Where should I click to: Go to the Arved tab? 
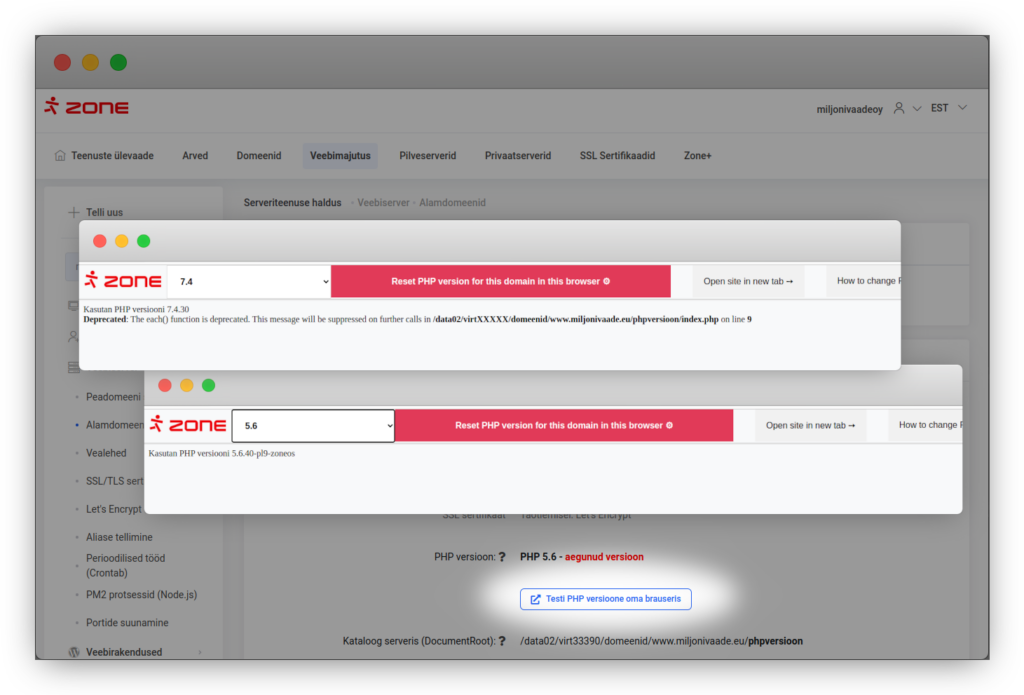195,155
